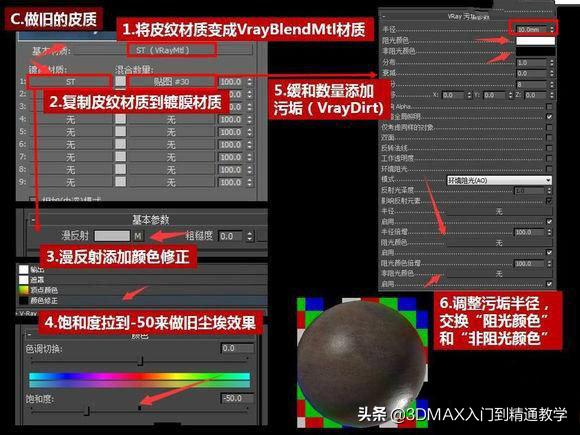Open coat material 1 ST slot

coord(70,82)
